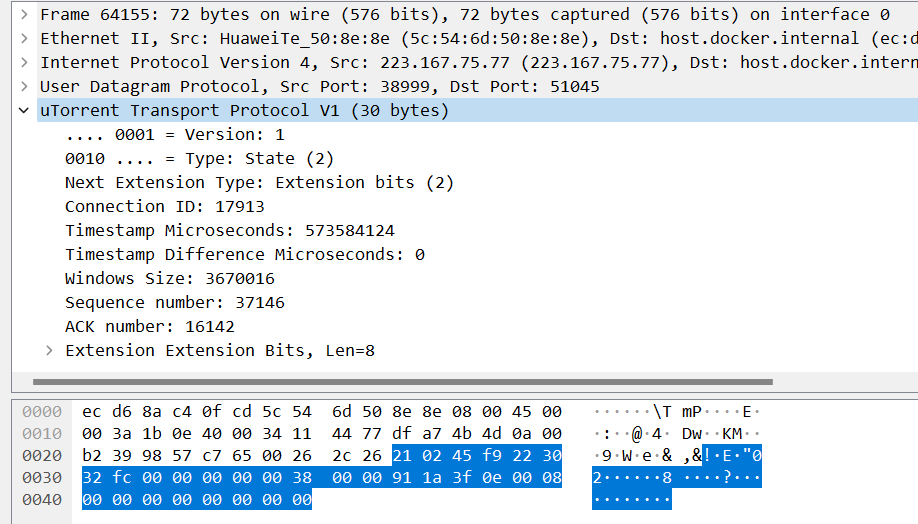Screen dimensions: 918x524
Task: Click hex offset 0030 label
Action: (x=42, y=477)
